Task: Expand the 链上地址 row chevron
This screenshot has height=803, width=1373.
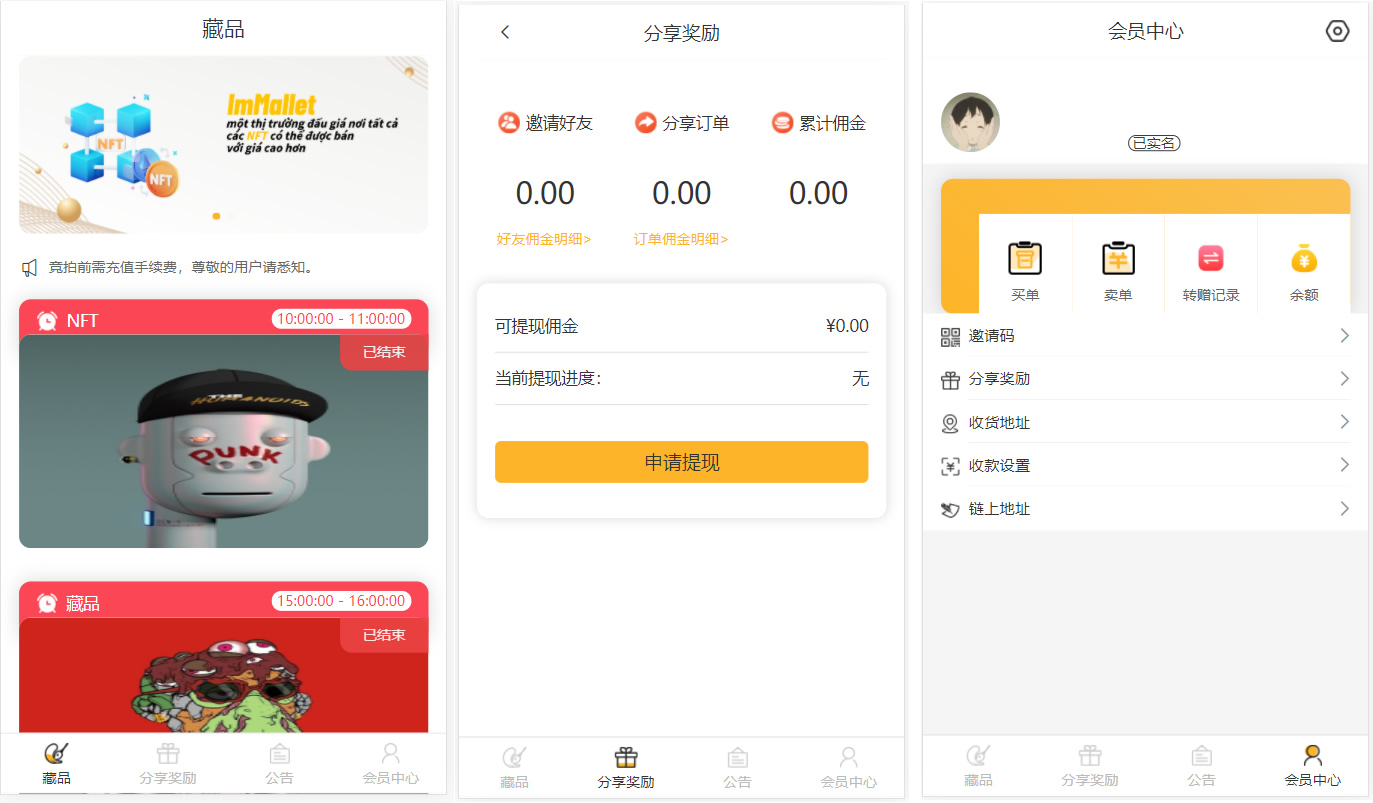Action: point(1344,509)
